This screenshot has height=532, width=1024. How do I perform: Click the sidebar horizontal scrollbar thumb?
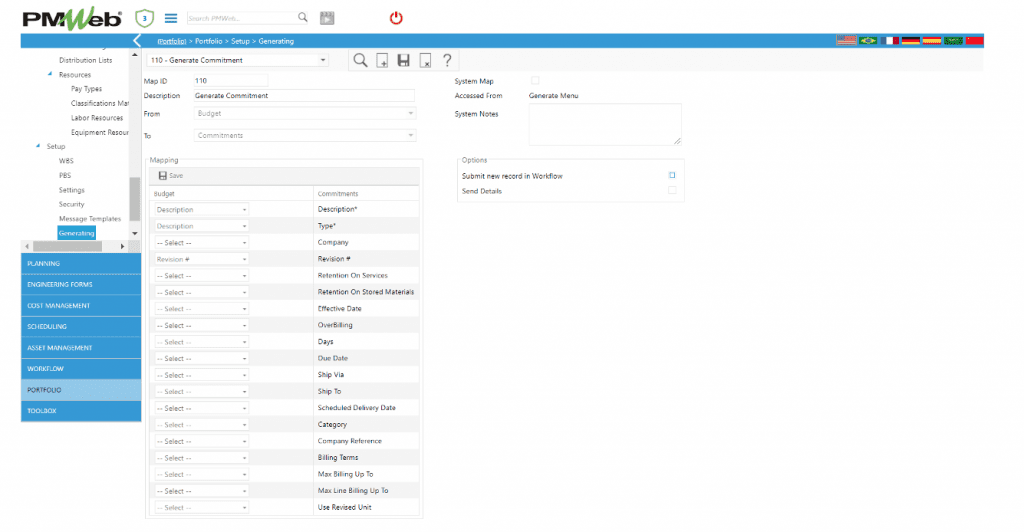67,246
